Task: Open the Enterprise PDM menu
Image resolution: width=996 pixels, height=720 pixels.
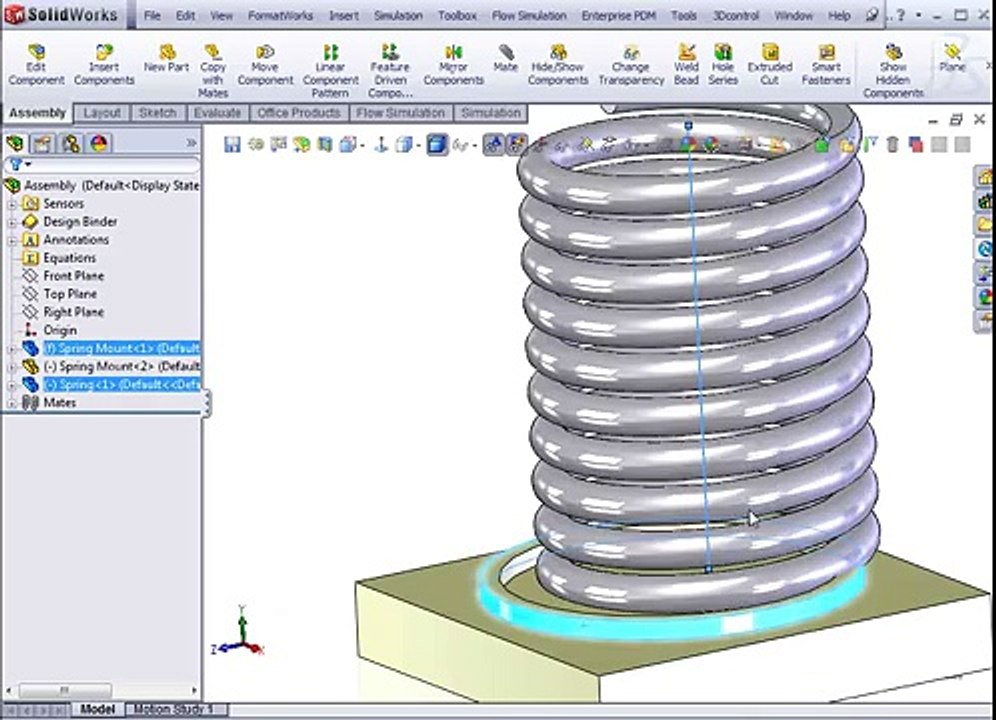Action: pyautogui.click(x=619, y=15)
